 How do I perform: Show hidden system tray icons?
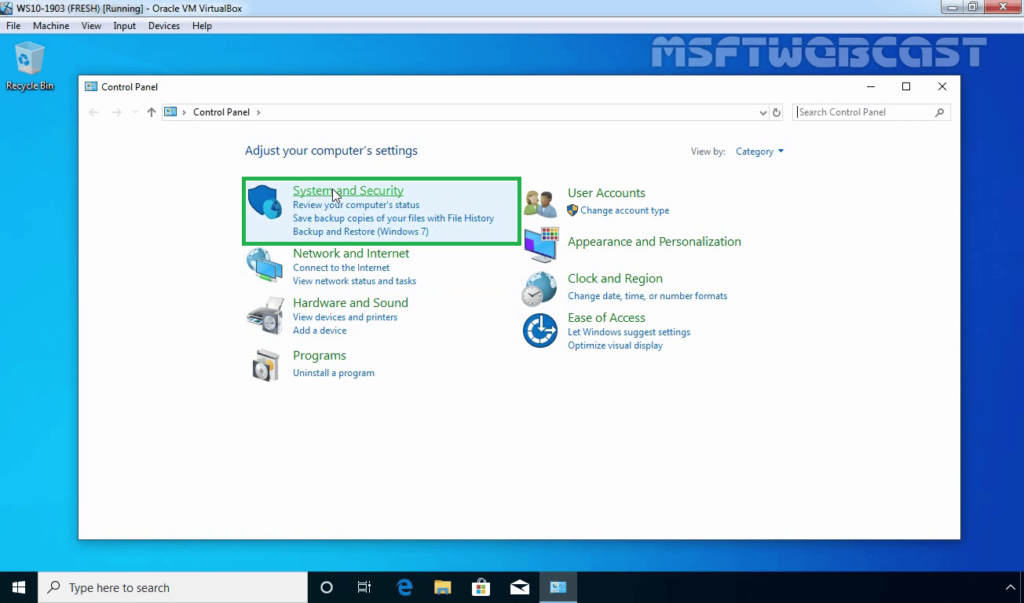(1010, 587)
